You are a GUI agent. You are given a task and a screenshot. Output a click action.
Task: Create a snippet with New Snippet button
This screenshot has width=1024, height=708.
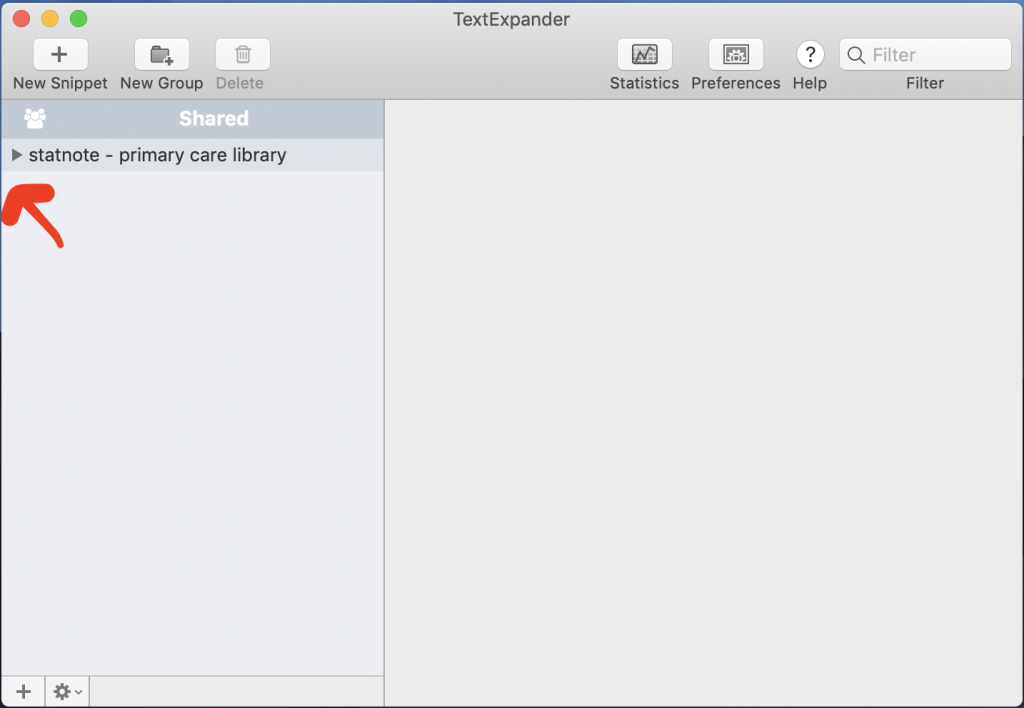click(x=60, y=54)
